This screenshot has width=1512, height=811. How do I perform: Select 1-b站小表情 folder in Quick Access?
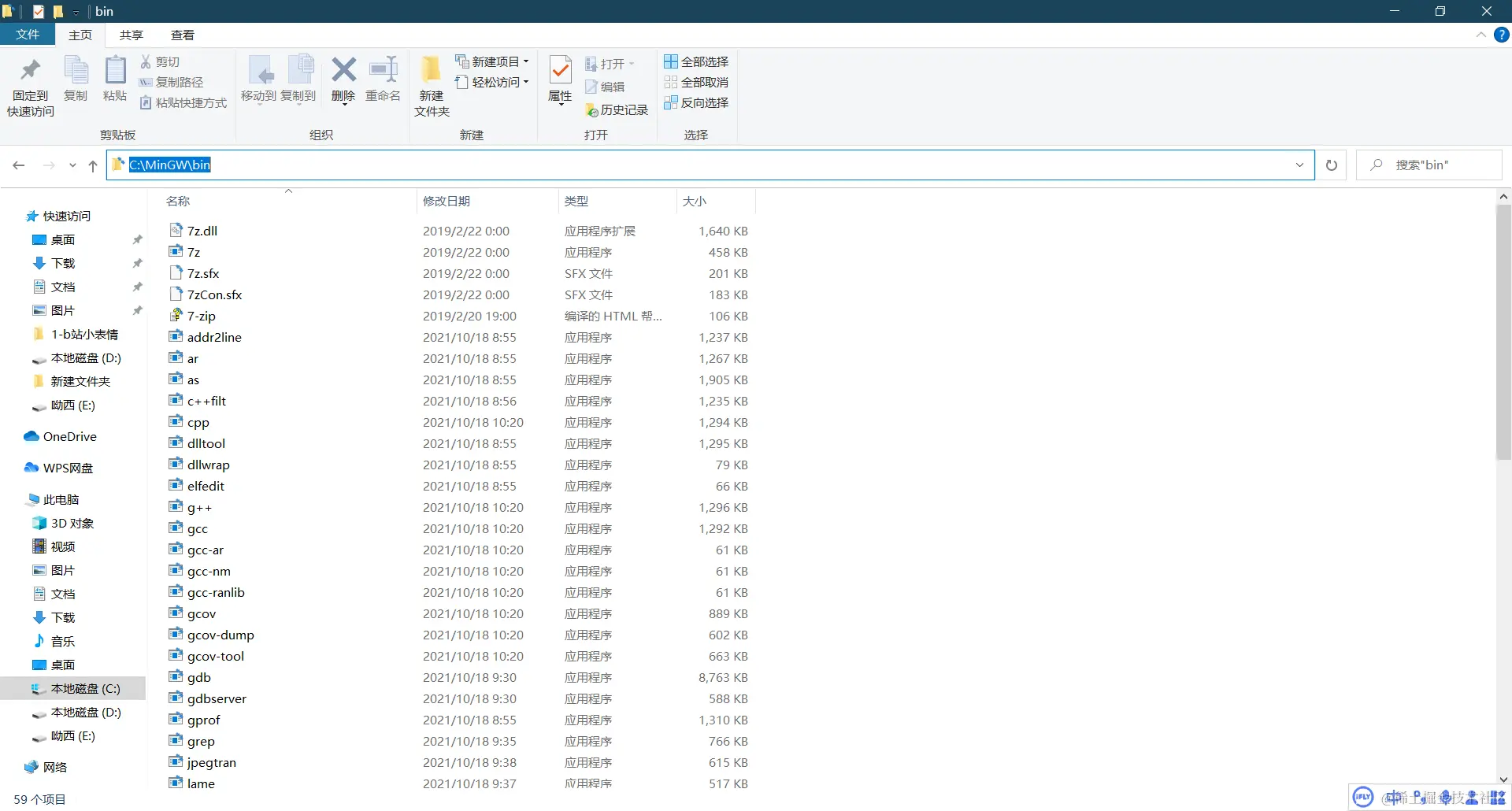76,334
